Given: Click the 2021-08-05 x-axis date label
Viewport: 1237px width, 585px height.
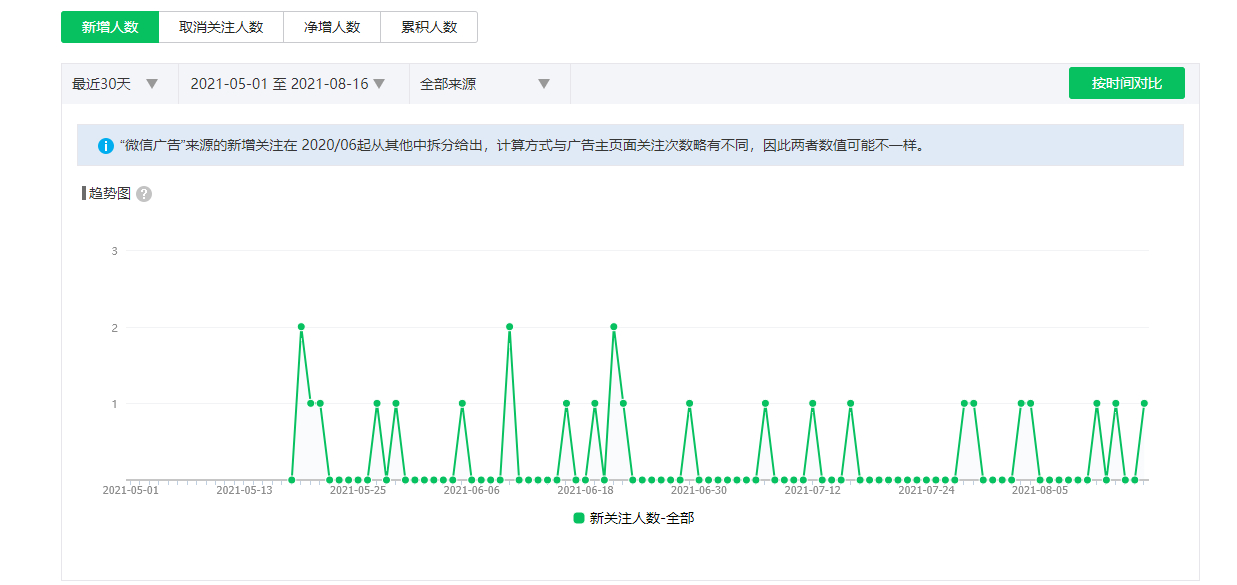Looking at the screenshot, I should click(1040, 491).
